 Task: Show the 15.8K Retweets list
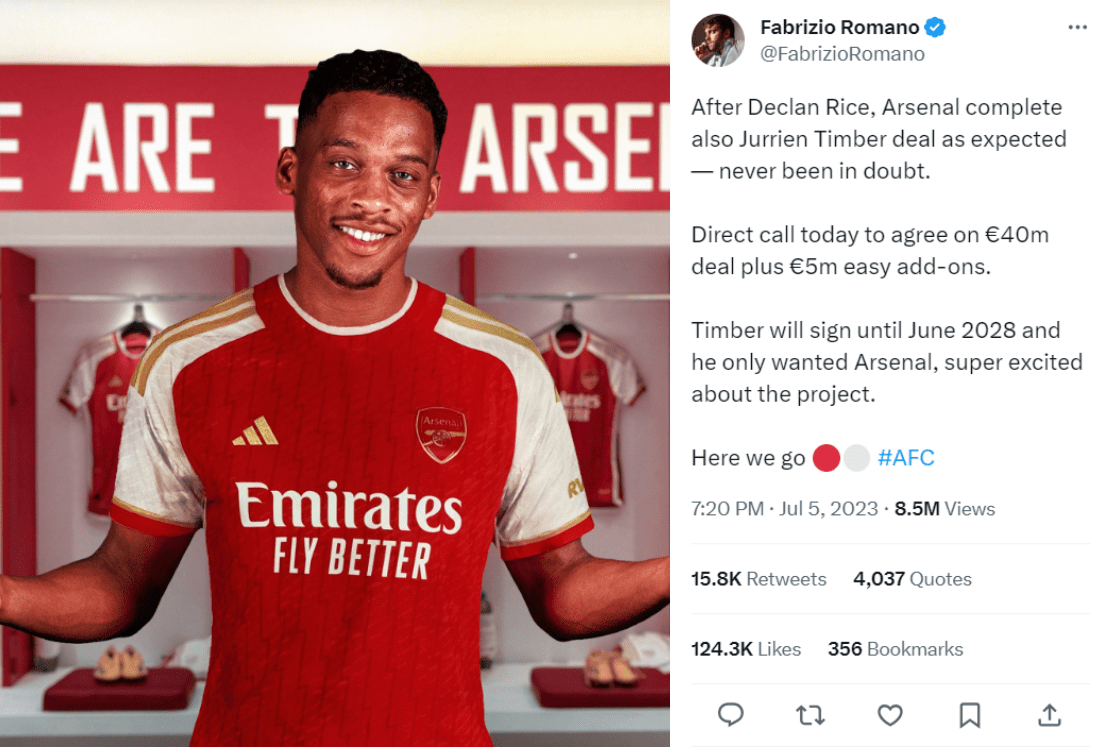[x=758, y=579]
